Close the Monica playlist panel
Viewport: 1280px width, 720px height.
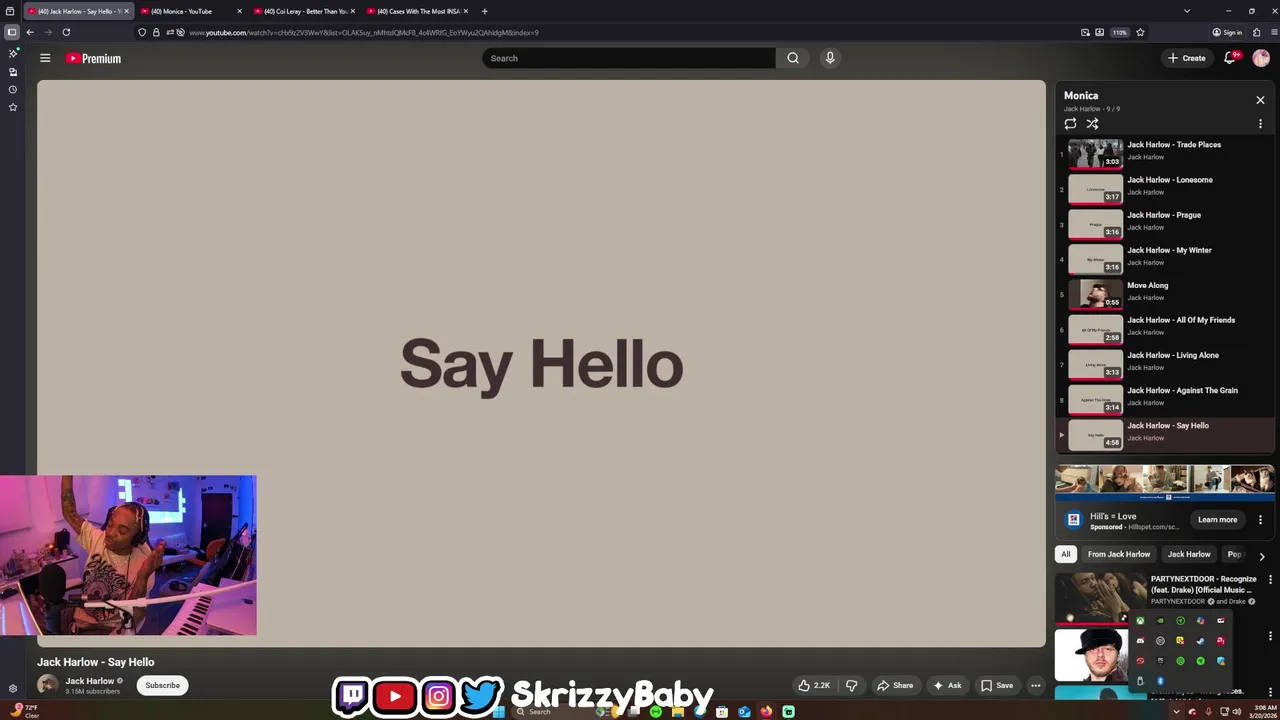coord(1260,100)
